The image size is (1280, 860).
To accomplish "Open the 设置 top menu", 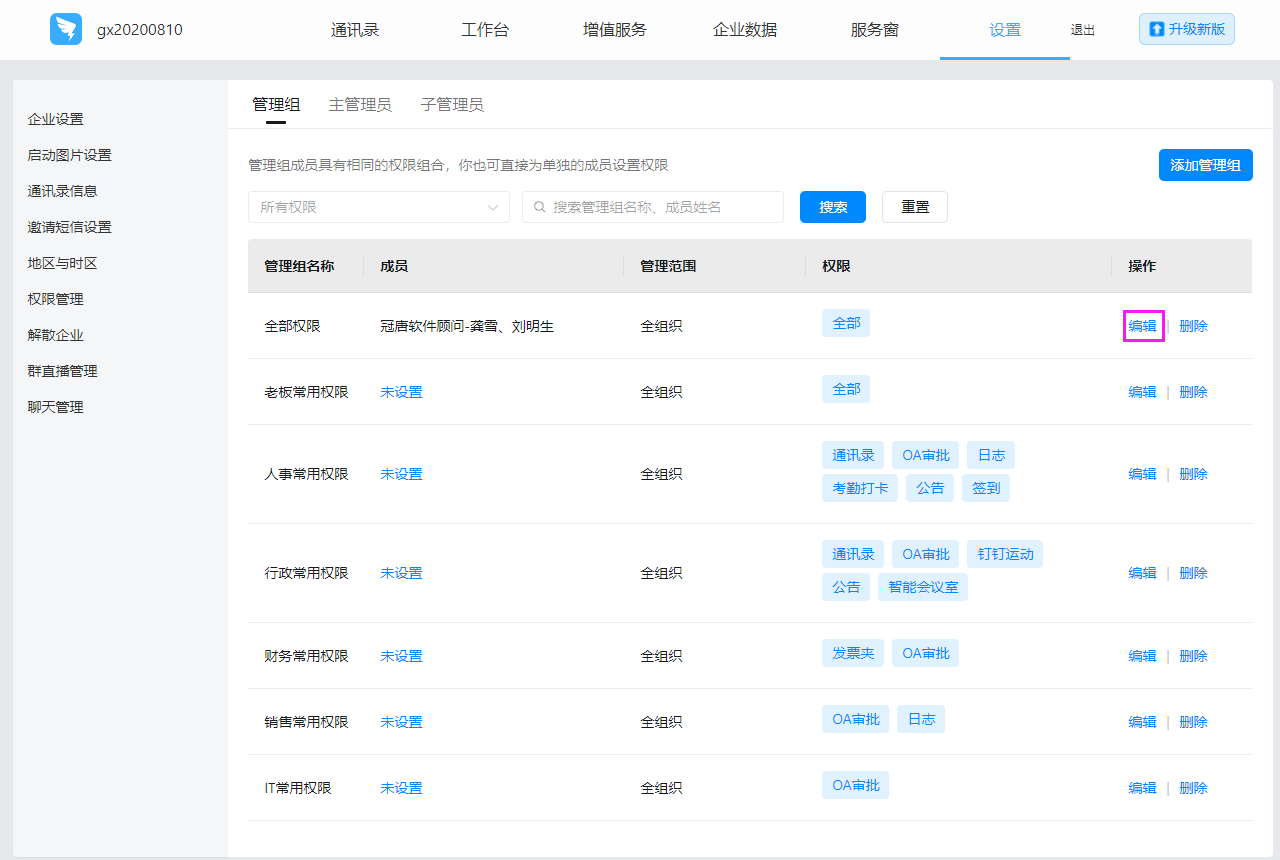I will [x=1005, y=30].
